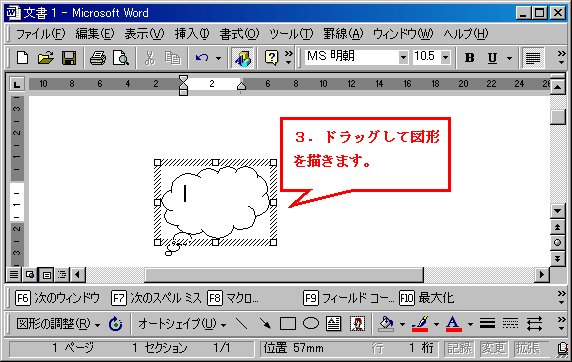Open the 書式(O) menu
This screenshot has width=572, height=362.
pyautogui.click(x=239, y=34)
